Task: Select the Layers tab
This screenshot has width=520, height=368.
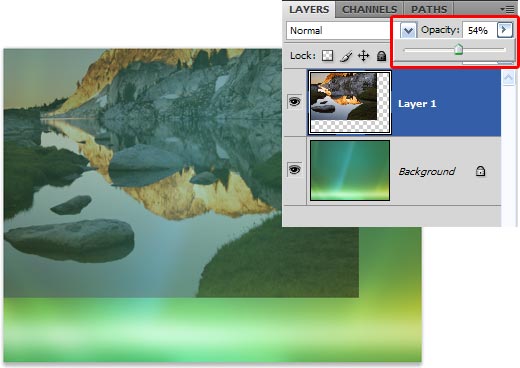Action: tap(309, 9)
